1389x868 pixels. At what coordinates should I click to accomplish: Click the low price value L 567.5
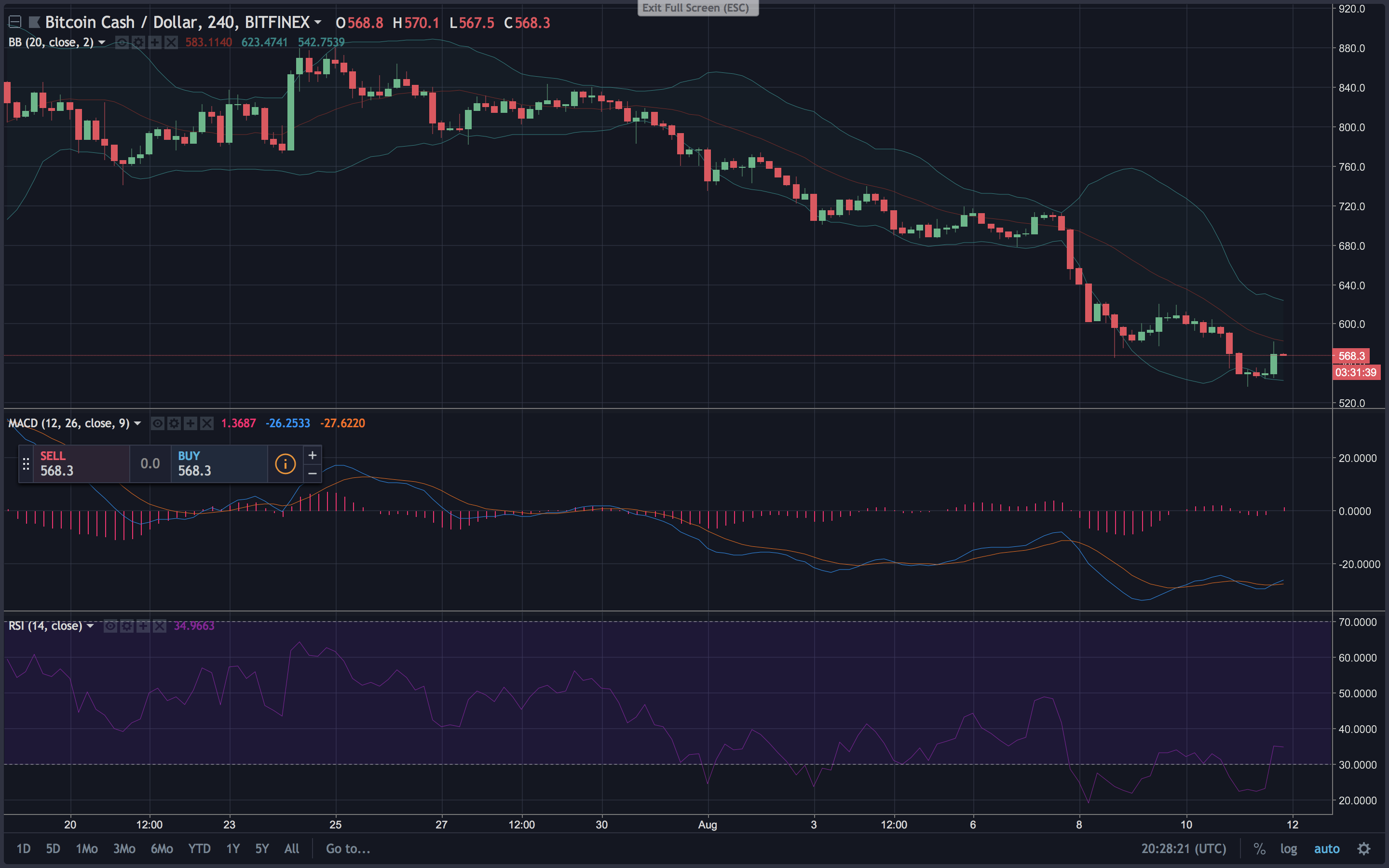[x=471, y=23]
